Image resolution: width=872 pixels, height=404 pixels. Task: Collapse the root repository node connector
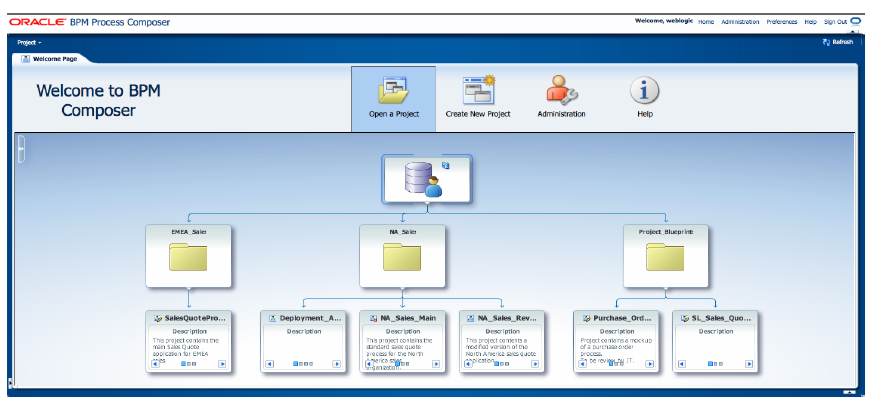click(x=427, y=204)
